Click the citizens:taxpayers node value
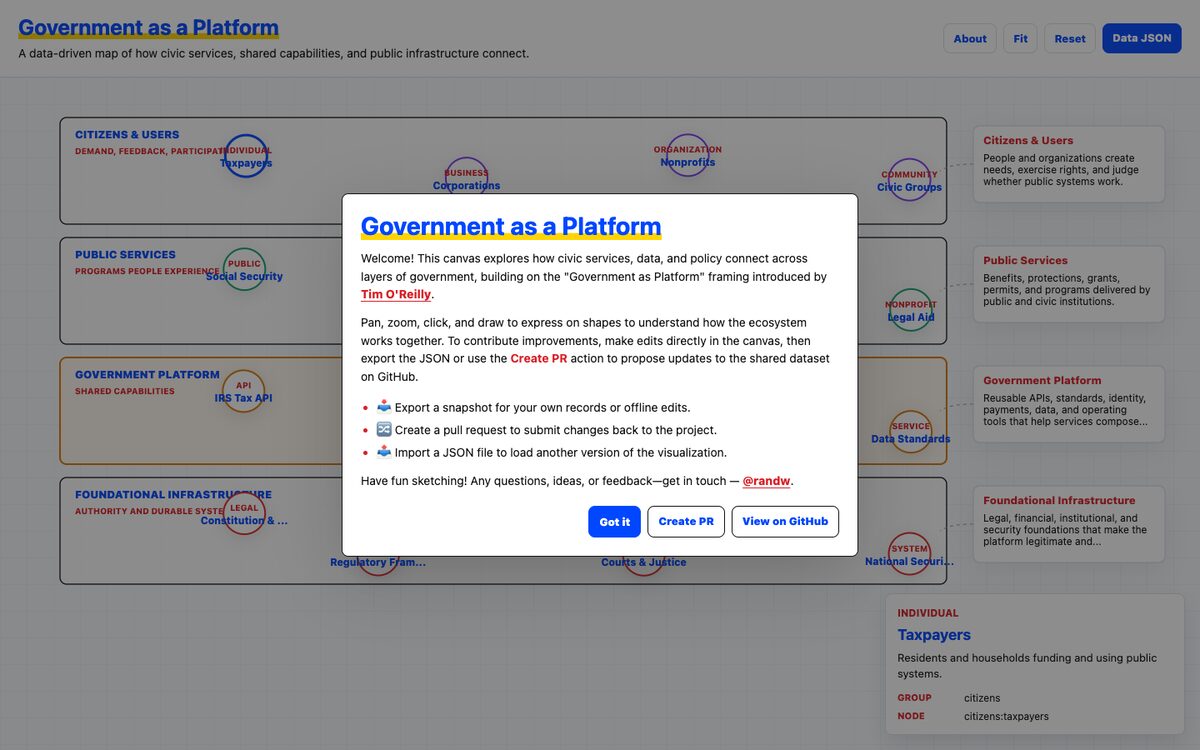 [1006, 716]
